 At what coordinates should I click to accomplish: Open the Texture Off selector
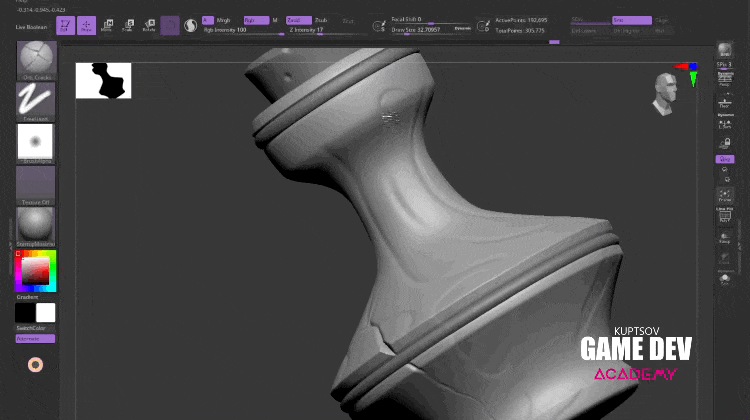(x=35, y=186)
